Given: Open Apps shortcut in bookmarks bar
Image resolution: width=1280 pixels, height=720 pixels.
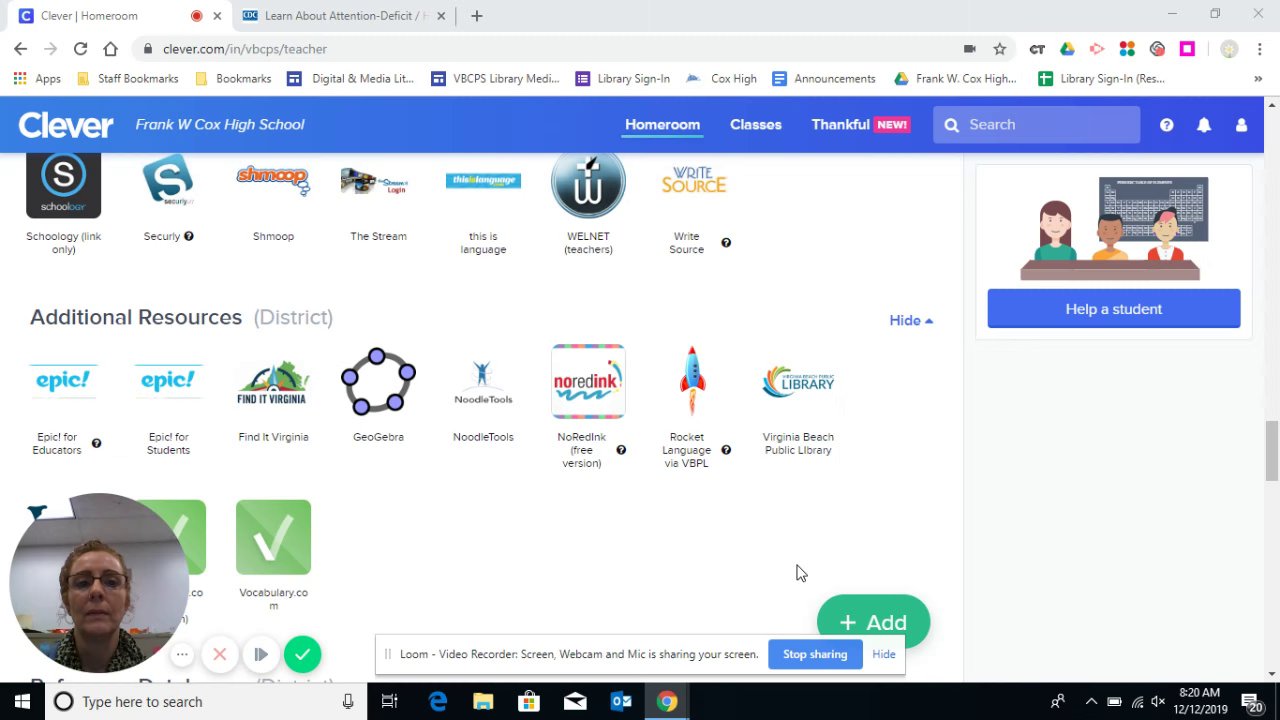Looking at the screenshot, I should [37, 79].
